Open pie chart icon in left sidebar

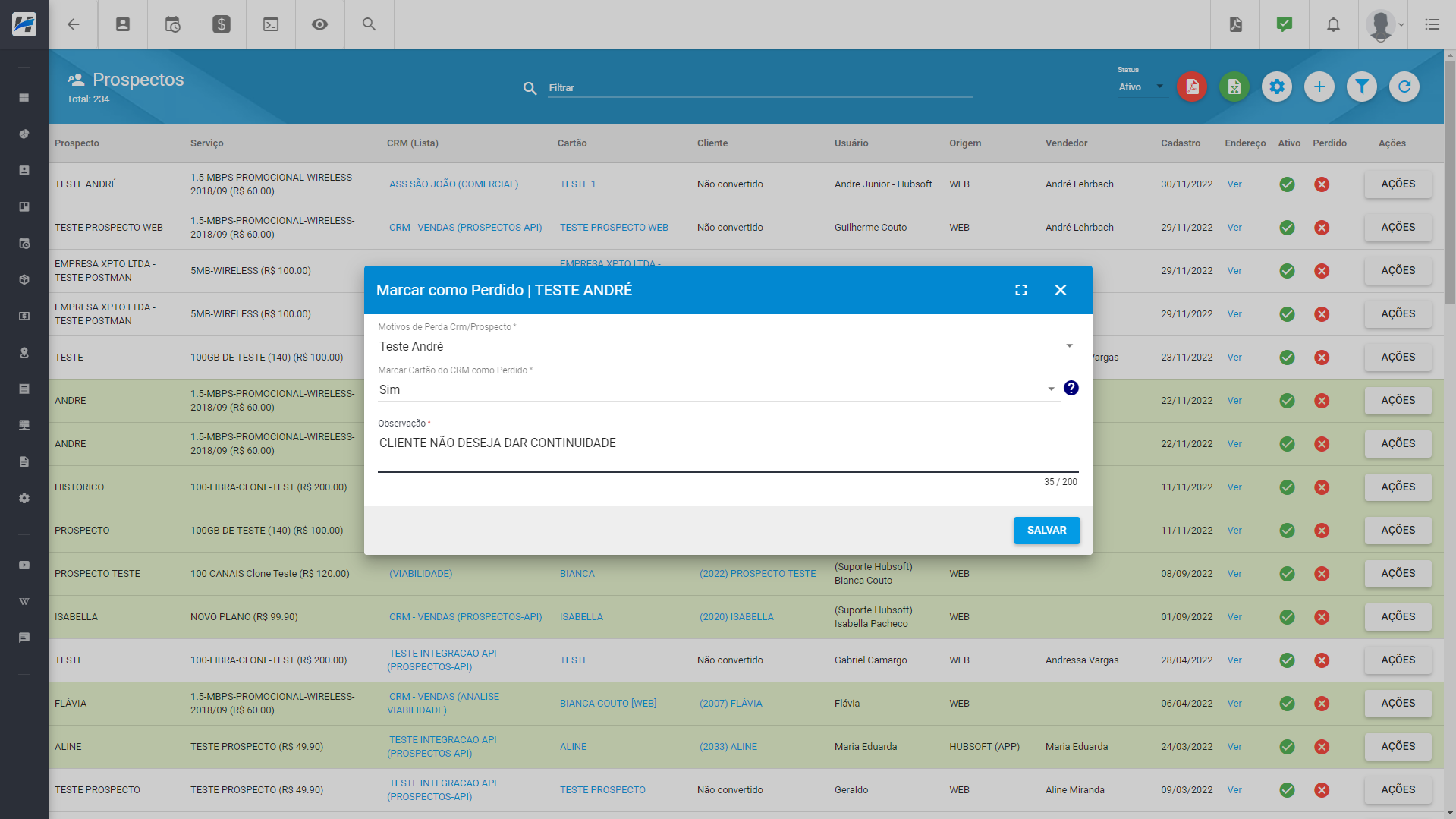click(24, 134)
